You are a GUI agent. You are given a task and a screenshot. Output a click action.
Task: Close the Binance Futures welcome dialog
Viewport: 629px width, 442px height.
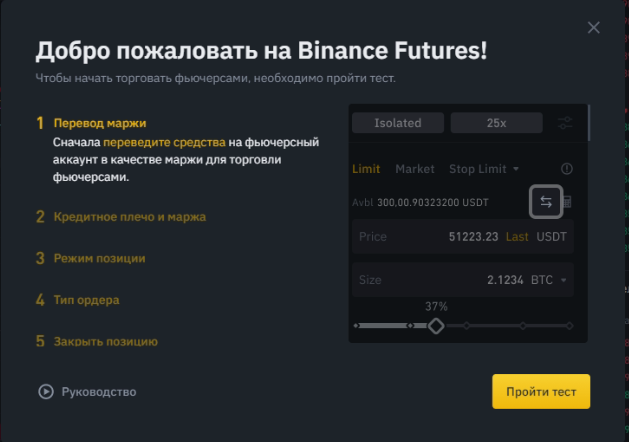594,28
